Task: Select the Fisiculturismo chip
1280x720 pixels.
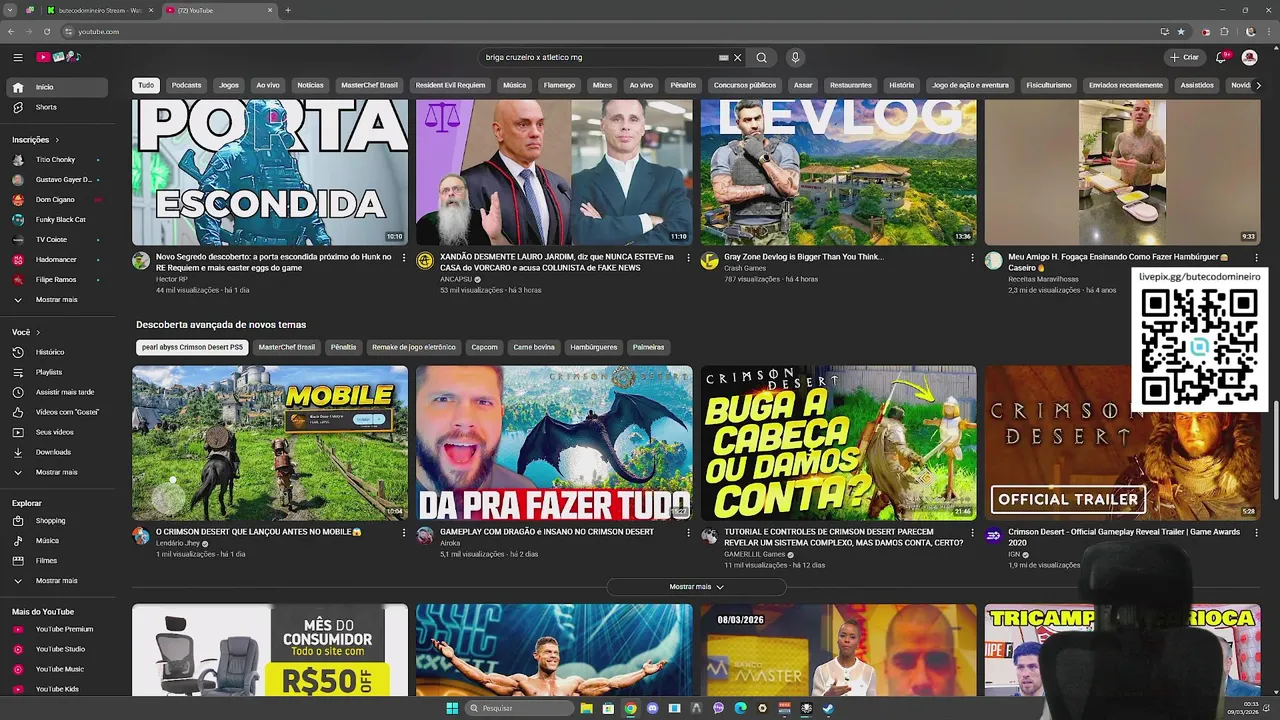Action: (1049, 85)
